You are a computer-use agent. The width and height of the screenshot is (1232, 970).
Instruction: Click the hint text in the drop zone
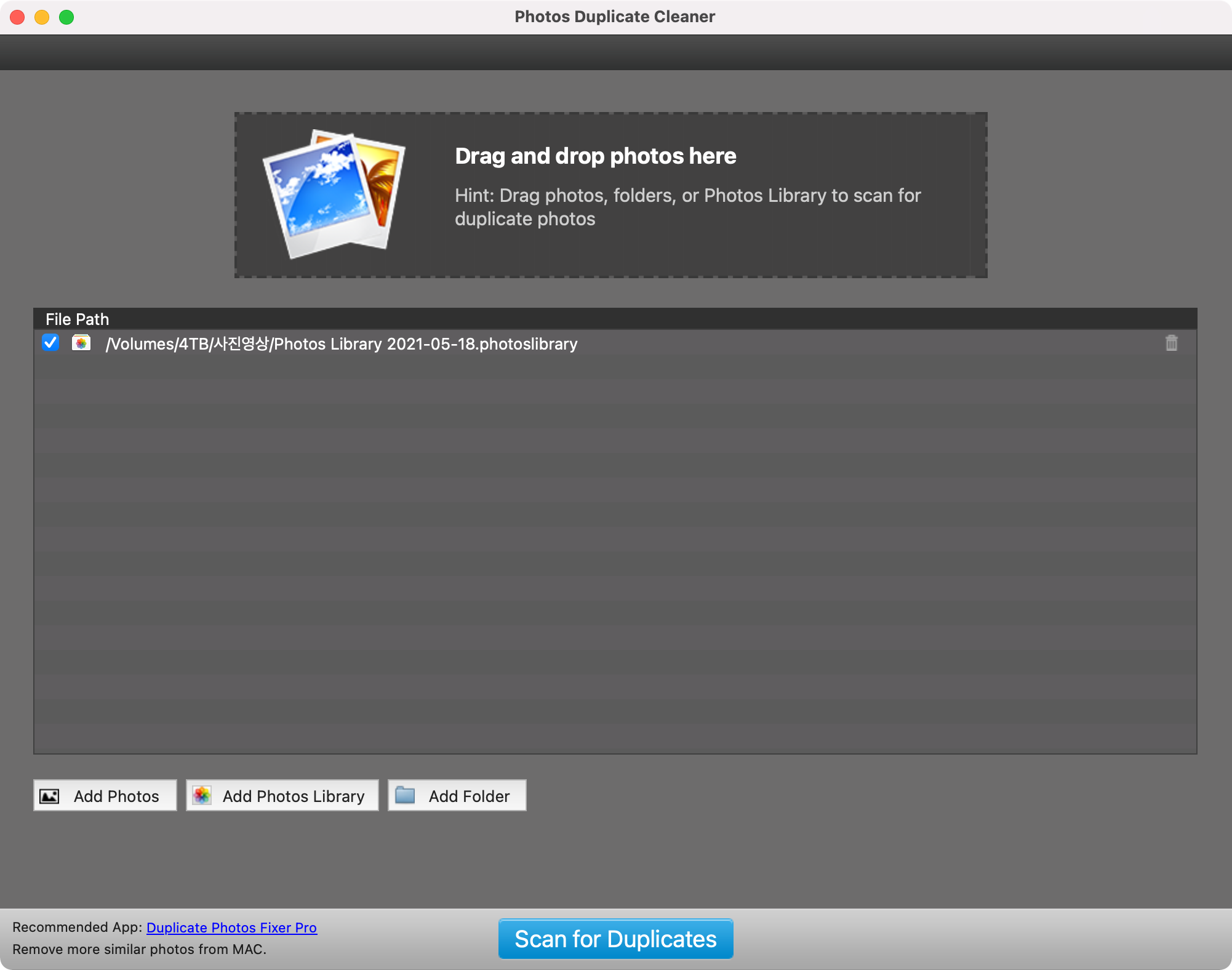[x=687, y=207]
